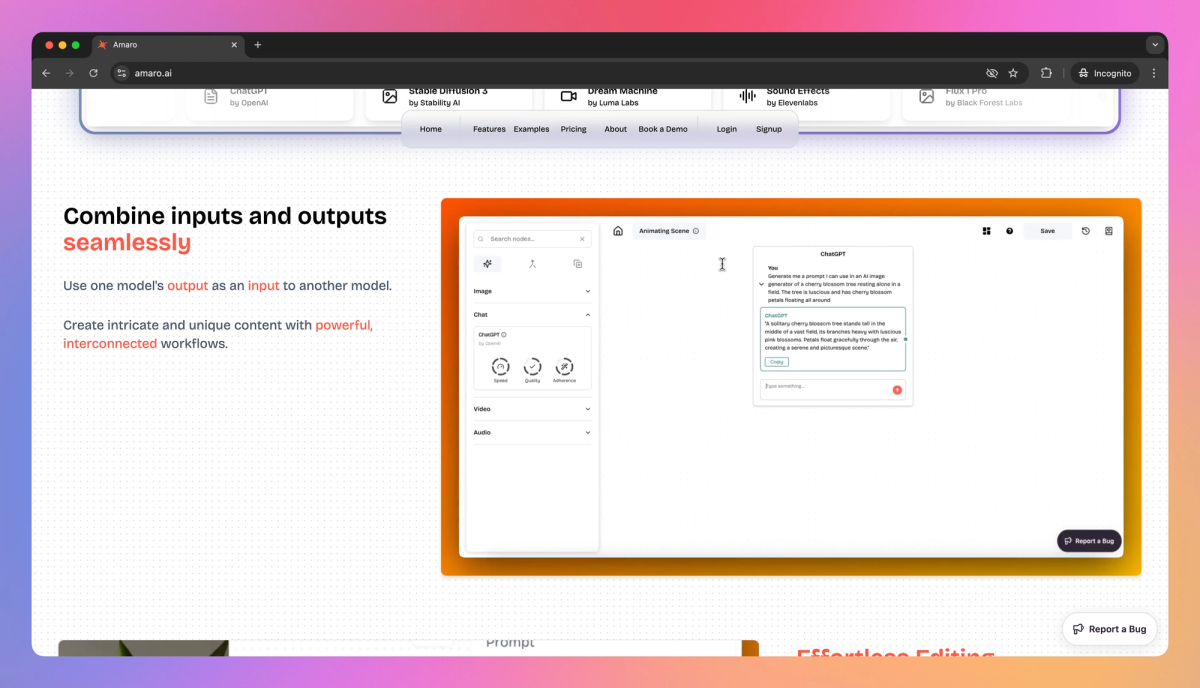Screen dimensions: 1200x688
Task: Click the Adherence gauge icon
Action: click(565, 367)
